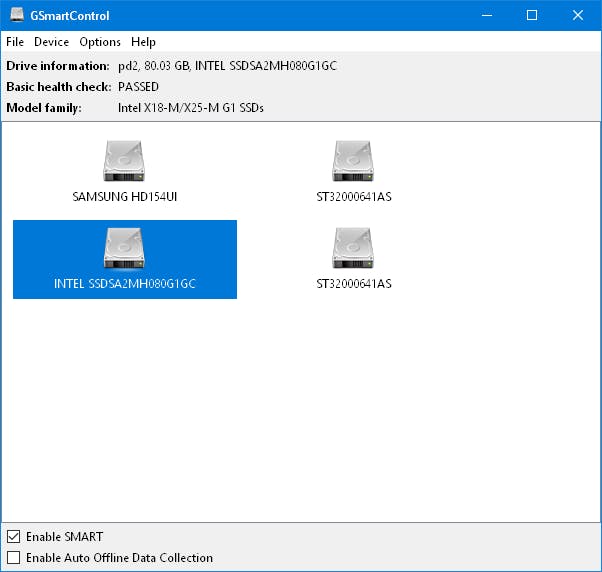This screenshot has height=572, width=602.
Task: Open the File menu
Action: coord(15,42)
